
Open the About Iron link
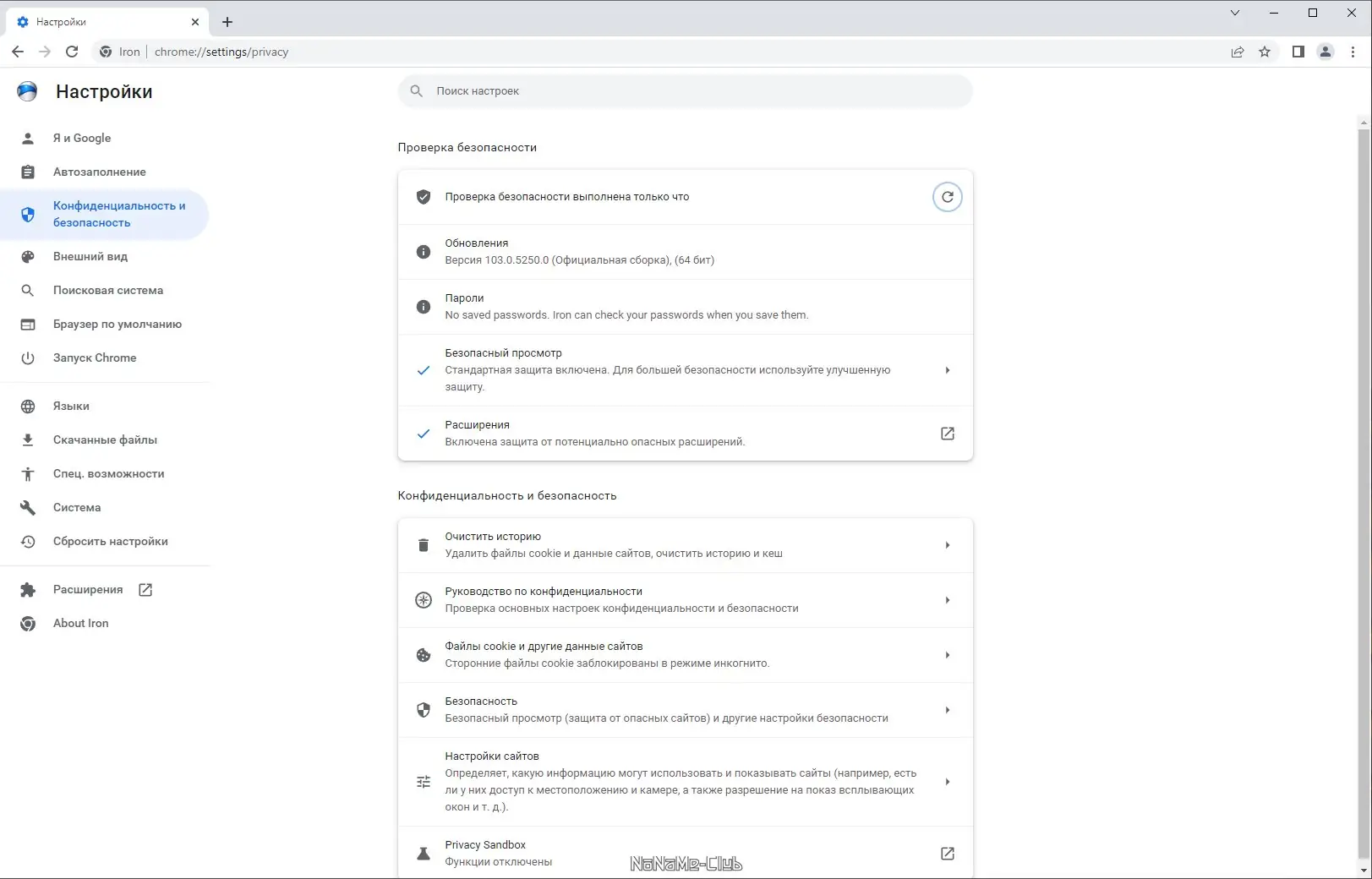pos(80,623)
